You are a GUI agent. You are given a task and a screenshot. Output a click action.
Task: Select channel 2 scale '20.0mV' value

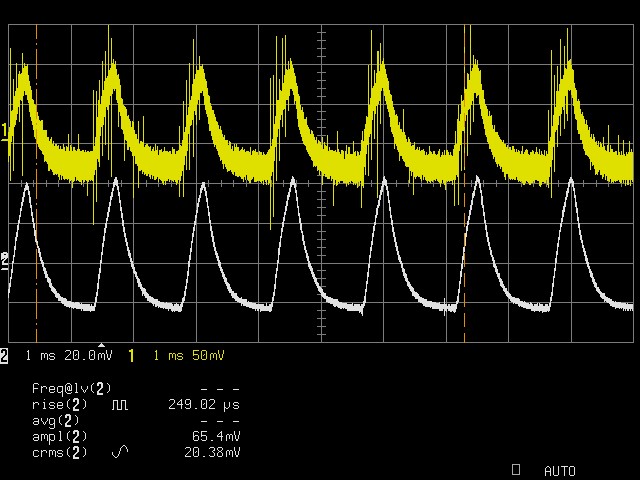click(x=88, y=356)
